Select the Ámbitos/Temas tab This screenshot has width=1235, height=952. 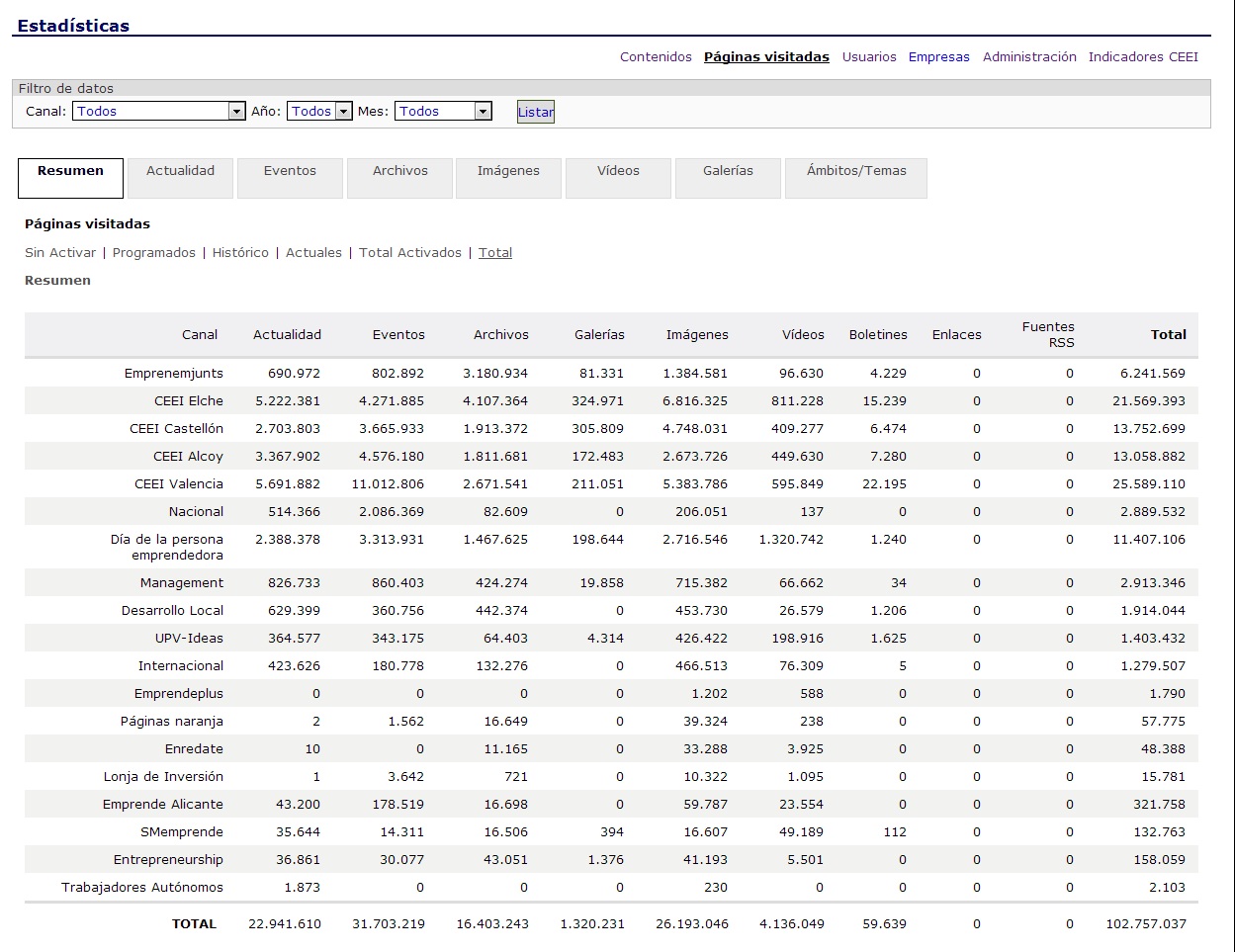856,172
